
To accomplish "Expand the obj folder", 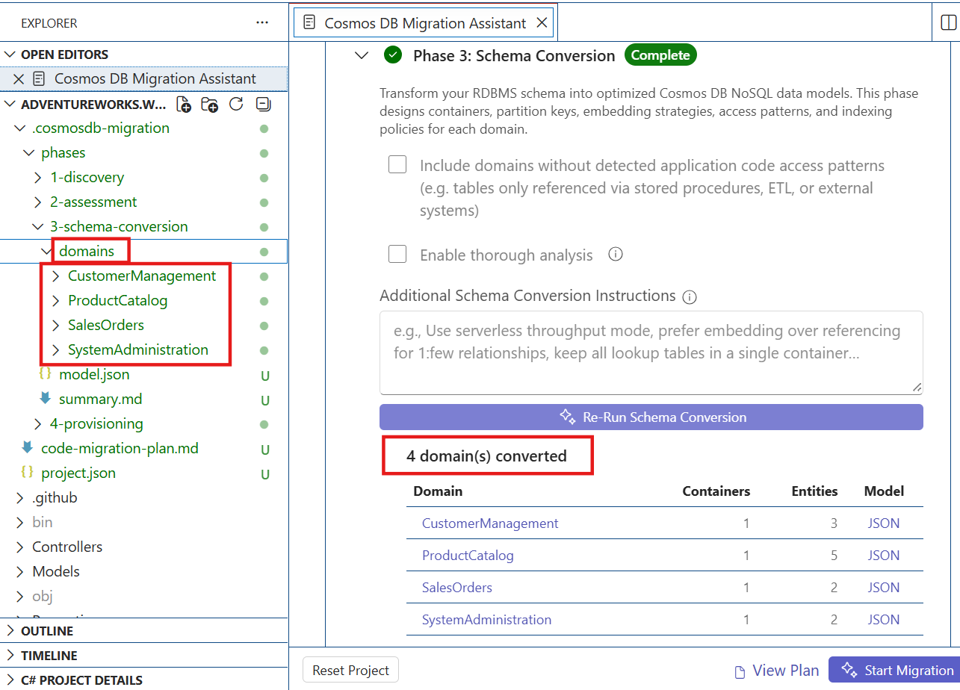I will [x=20, y=596].
